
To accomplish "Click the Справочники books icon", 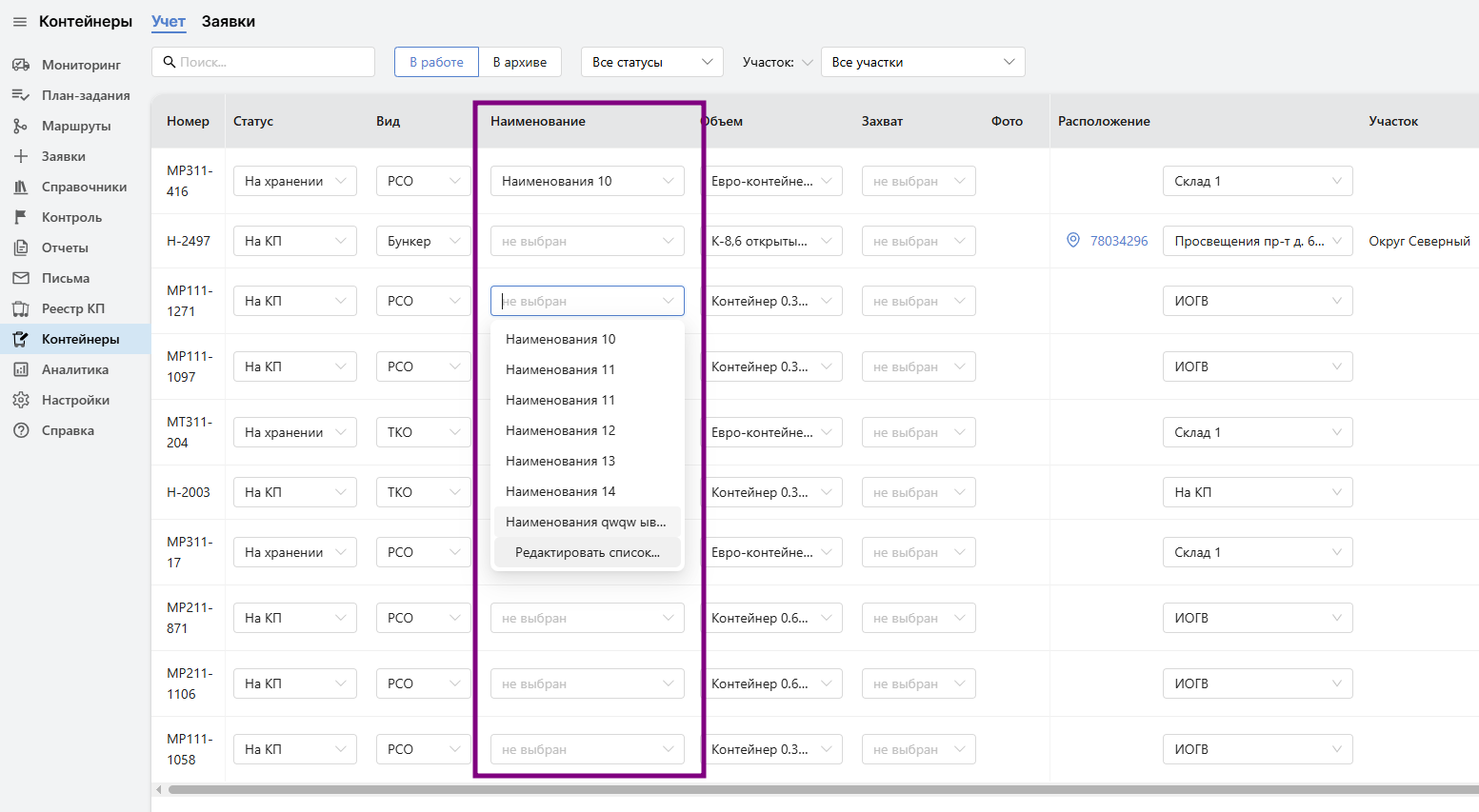I will pyautogui.click(x=20, y=187).
